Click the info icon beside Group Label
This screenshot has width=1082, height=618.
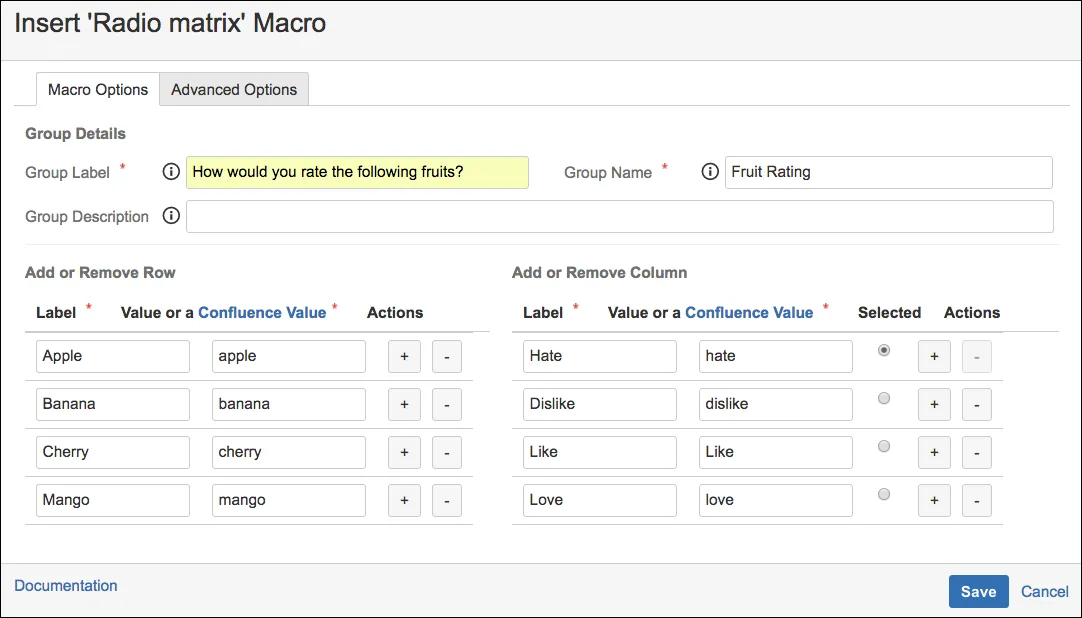[171, 172]
